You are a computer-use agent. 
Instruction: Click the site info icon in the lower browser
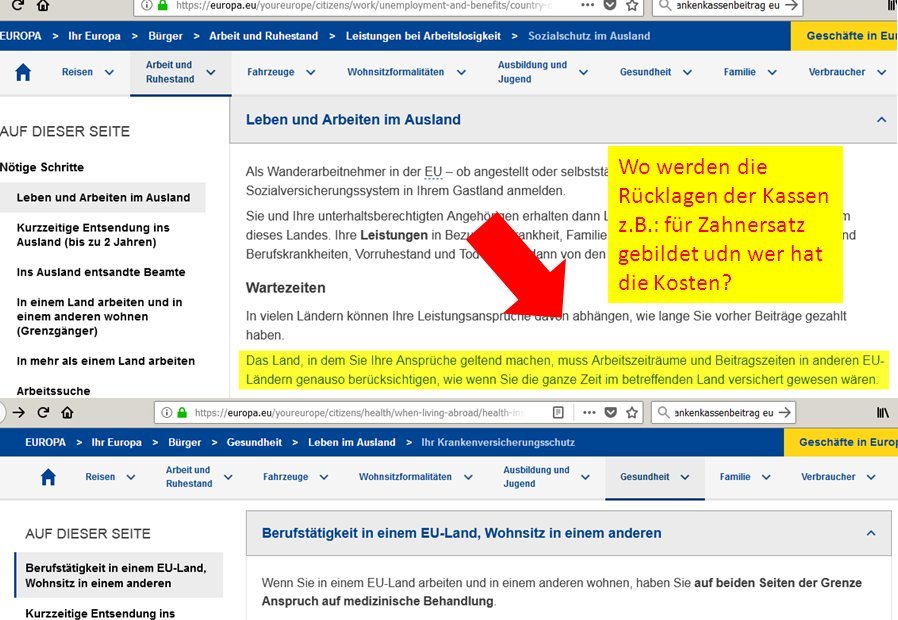click(x=166, y=412)
